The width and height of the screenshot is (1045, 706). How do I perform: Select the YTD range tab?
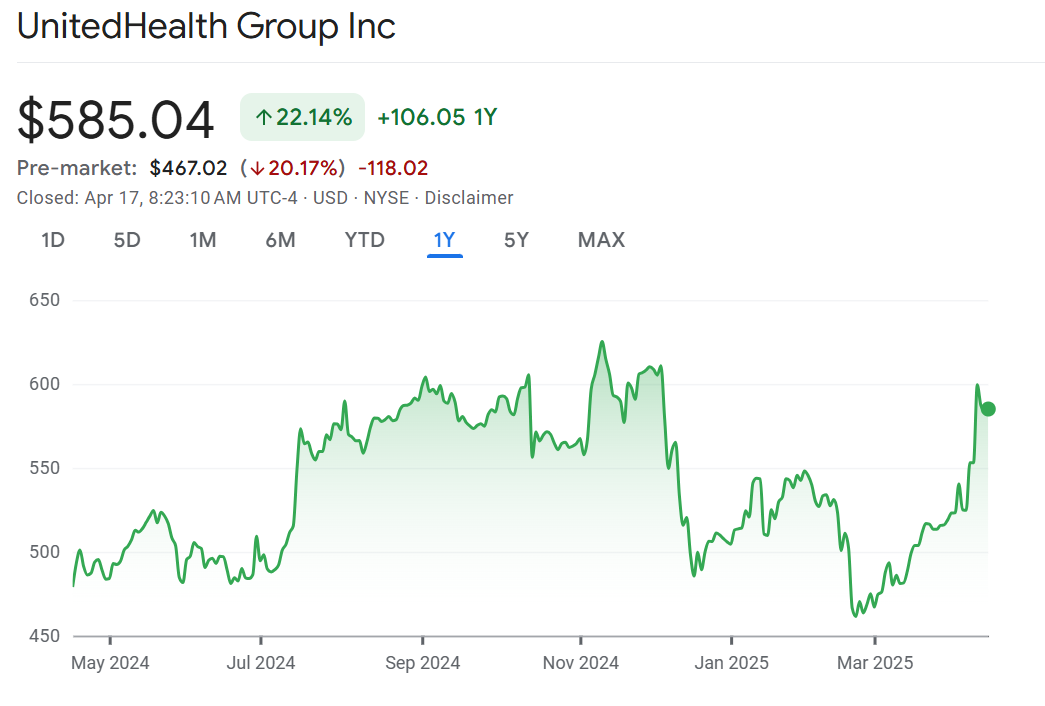click(364, 240)
